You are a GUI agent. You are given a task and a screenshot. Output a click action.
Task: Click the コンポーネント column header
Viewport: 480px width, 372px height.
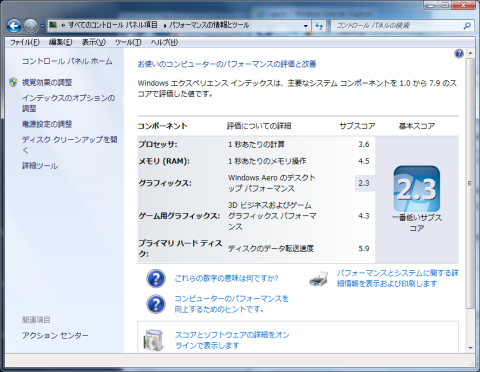tap(163, 126)
